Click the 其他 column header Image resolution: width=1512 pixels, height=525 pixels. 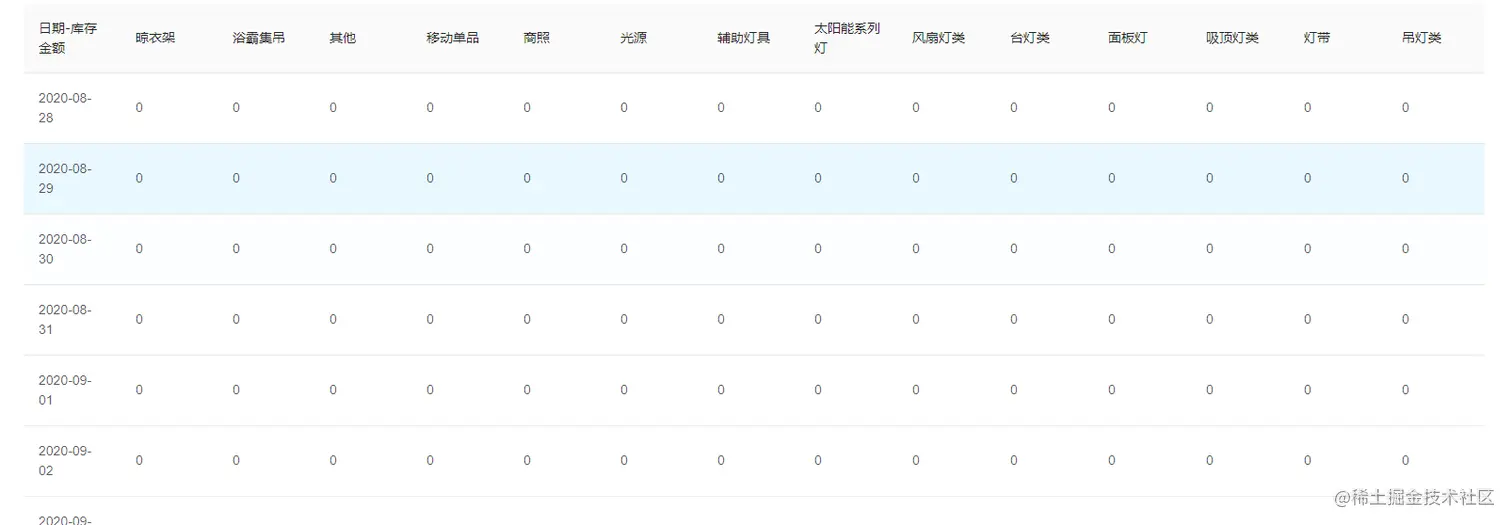coord(342,38)
